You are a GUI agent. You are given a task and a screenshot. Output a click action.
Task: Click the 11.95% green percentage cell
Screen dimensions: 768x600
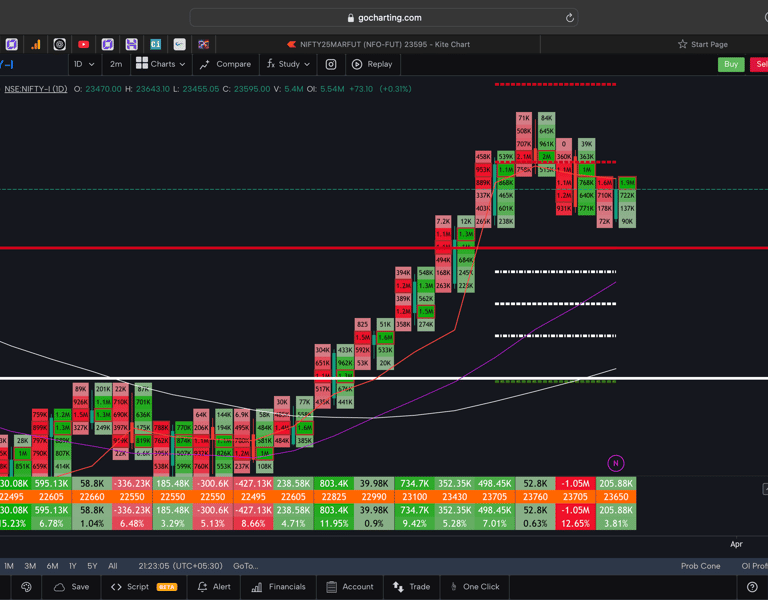tap(334, 524)
